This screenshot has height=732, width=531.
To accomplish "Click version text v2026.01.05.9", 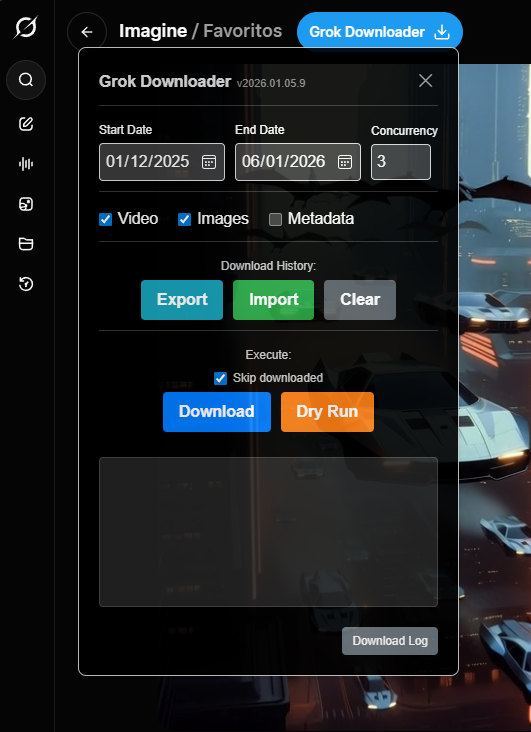I will 271,83.
